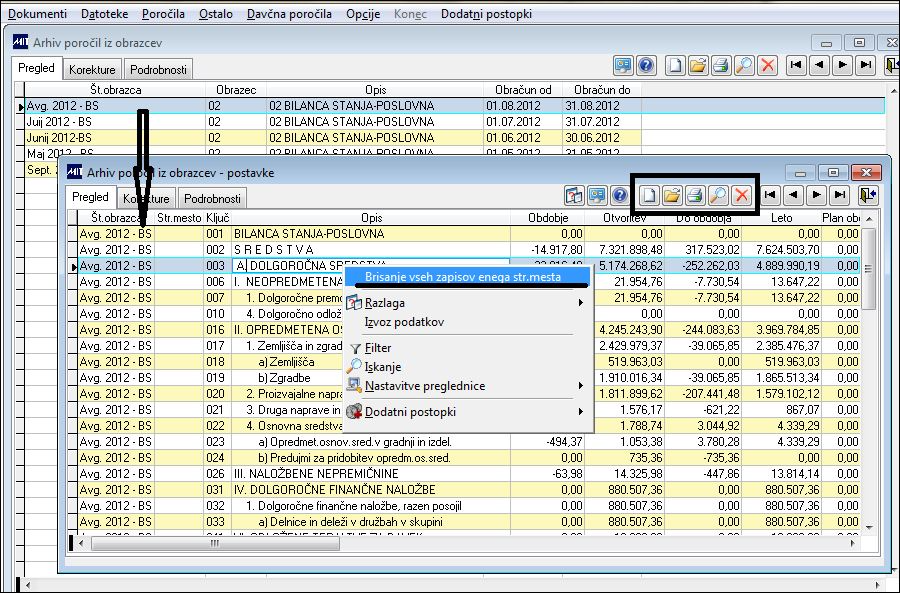Click the Obdobje column header
The image size is (900, 593).
point(551,218)
